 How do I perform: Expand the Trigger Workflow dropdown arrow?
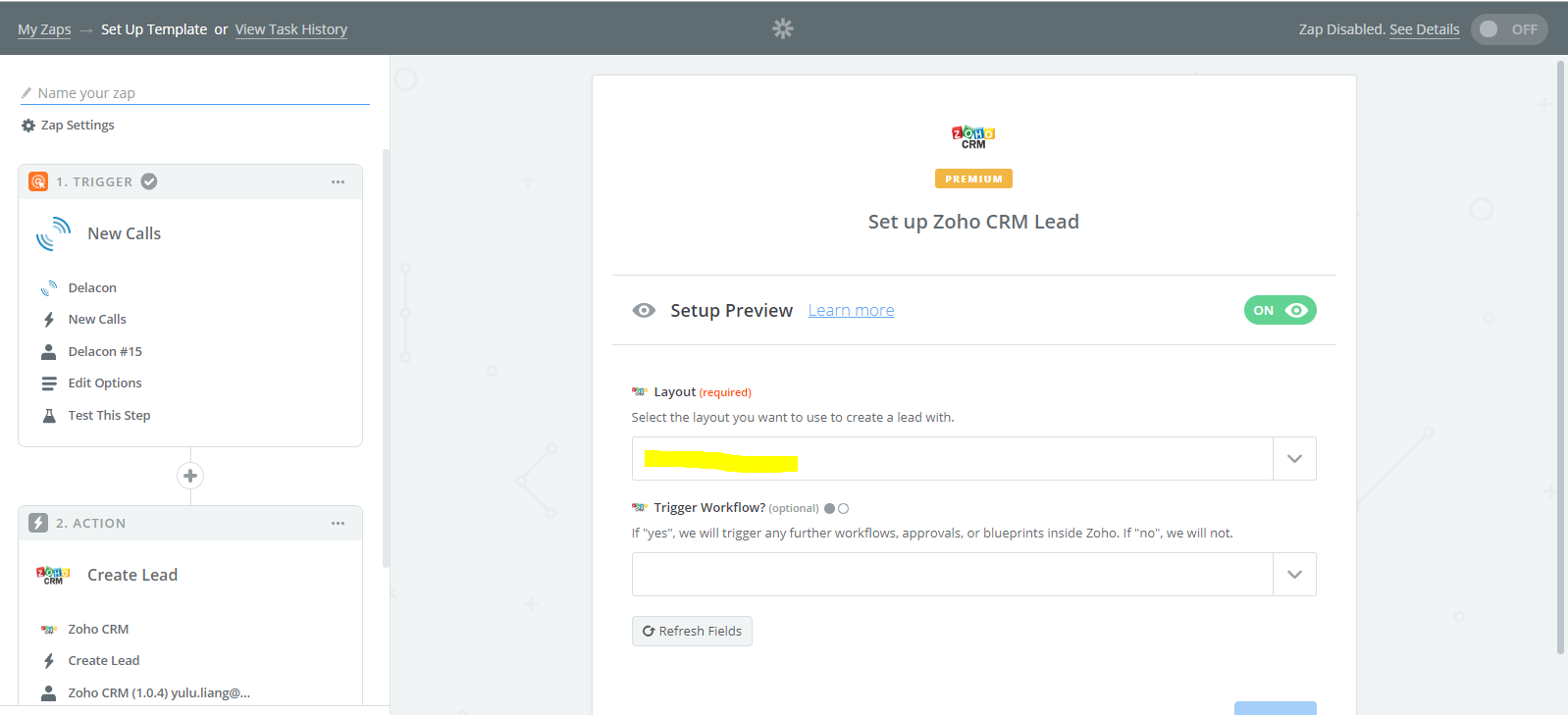point(1294,574)
